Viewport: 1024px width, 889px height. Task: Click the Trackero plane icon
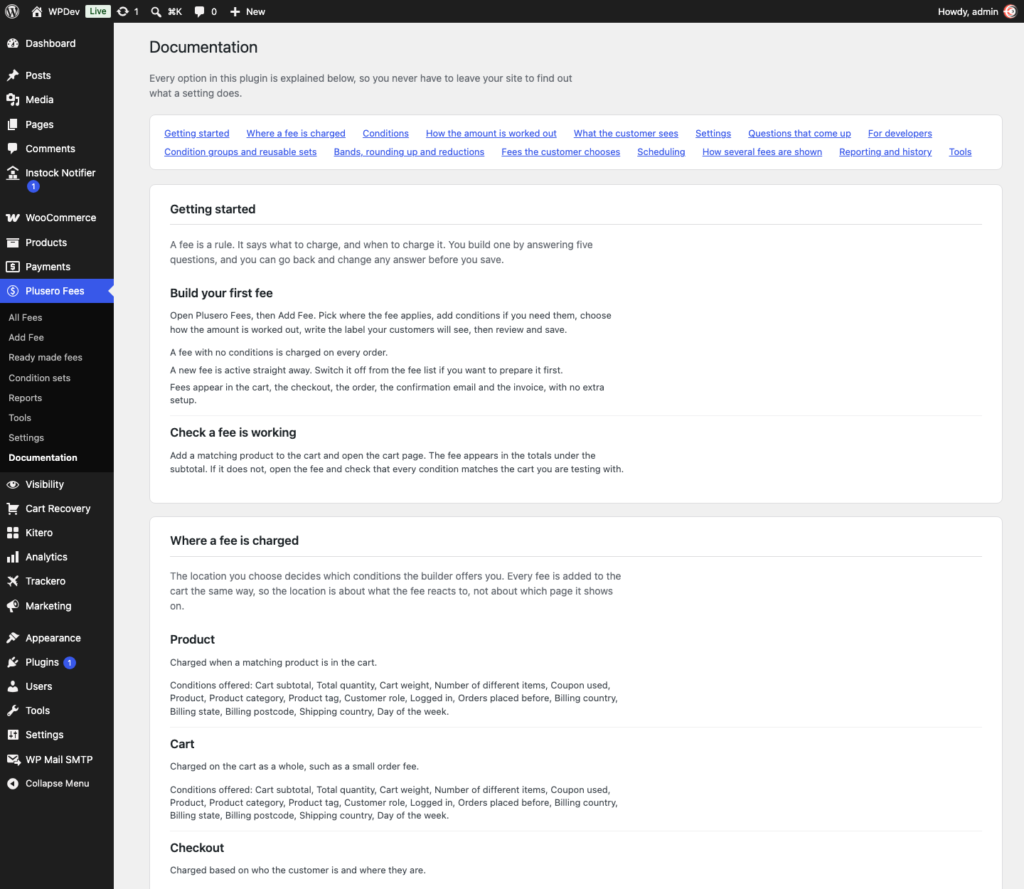pyautogui.click(x=12, y=581)
